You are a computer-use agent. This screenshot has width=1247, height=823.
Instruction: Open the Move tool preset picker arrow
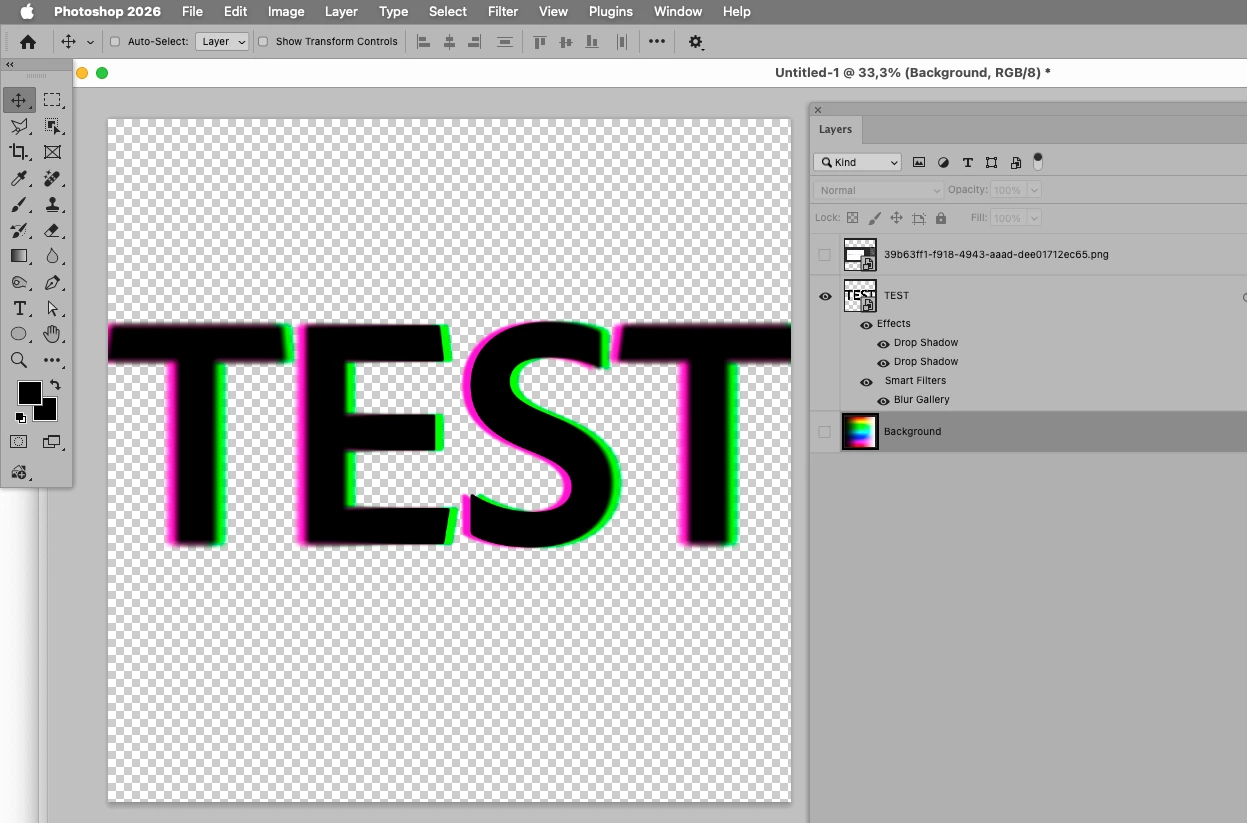90,42
